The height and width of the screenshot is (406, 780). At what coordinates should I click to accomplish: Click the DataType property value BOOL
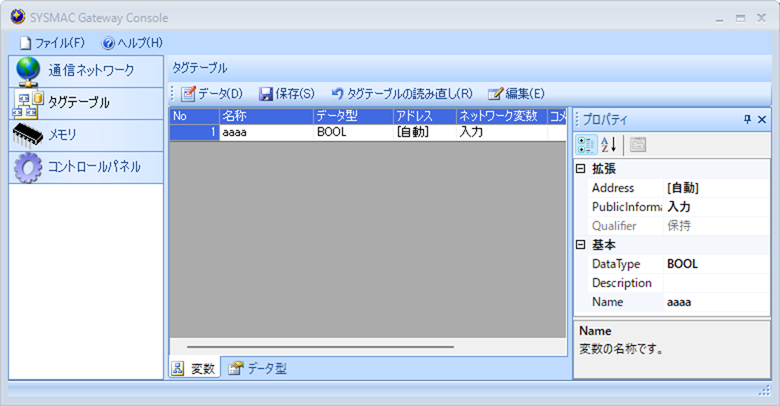[716, 264]
